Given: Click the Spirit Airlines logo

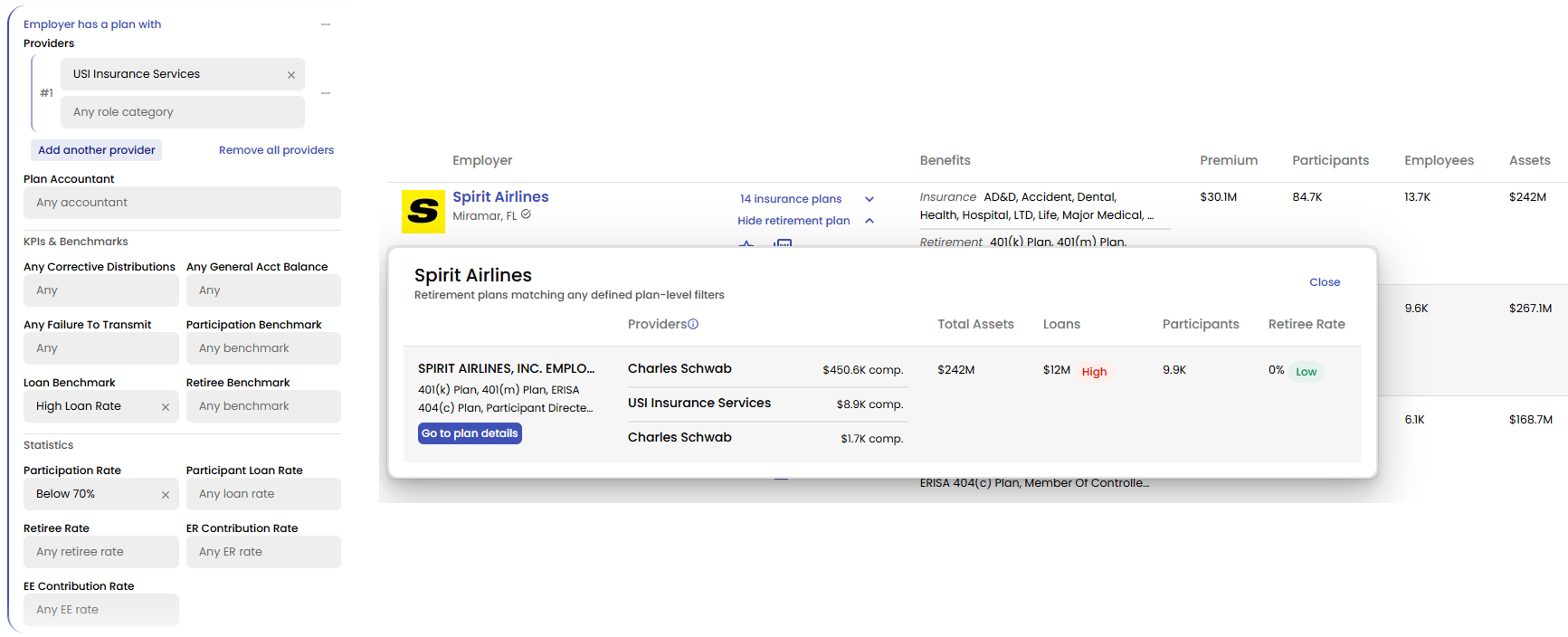Looking at the screenshot, I should pyautogui.click(x=423, y=212).
